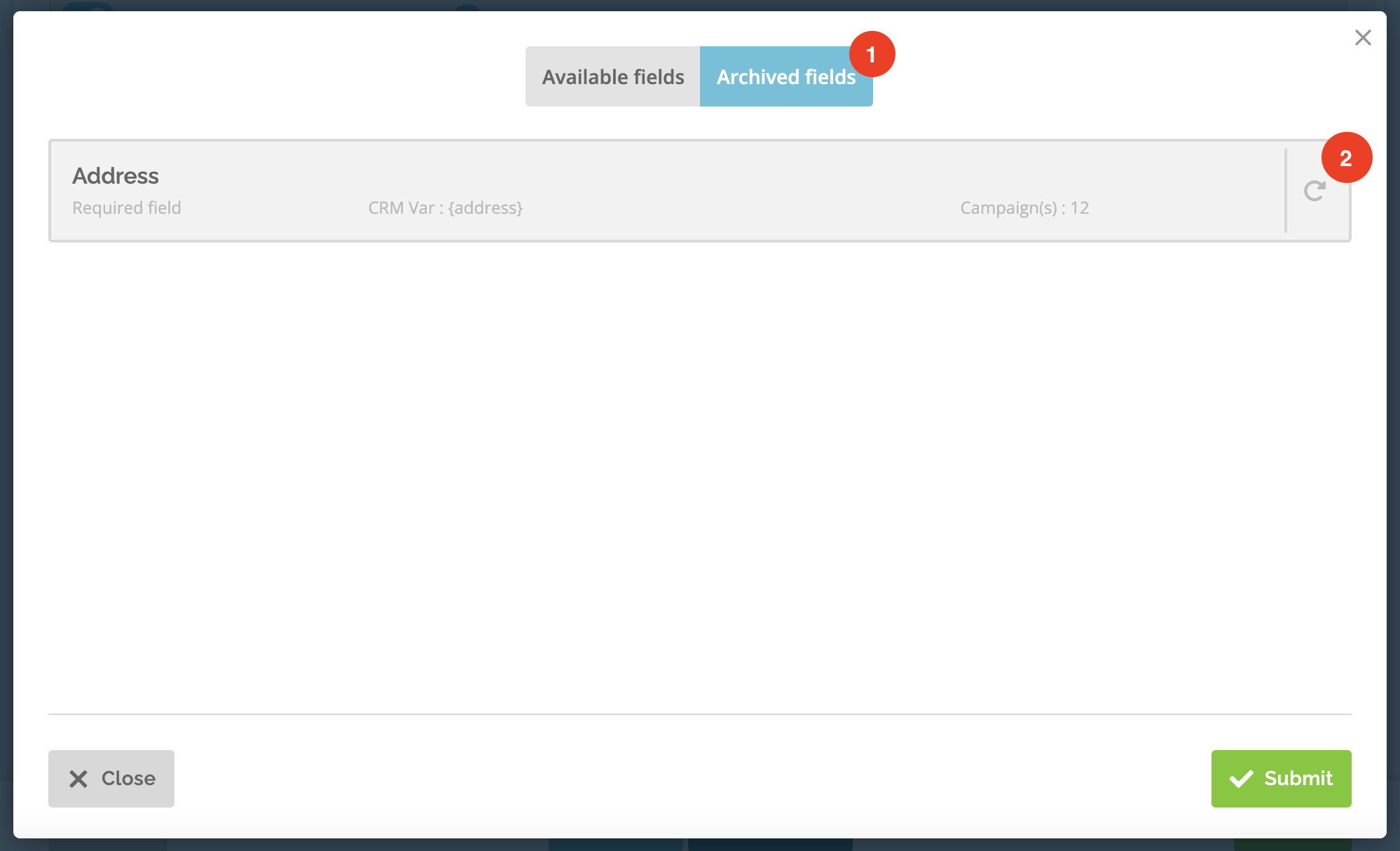This screenshot has width=1400, height=851.
Task: Select the checkmark icon inside Submit button
Action: 1240,778
